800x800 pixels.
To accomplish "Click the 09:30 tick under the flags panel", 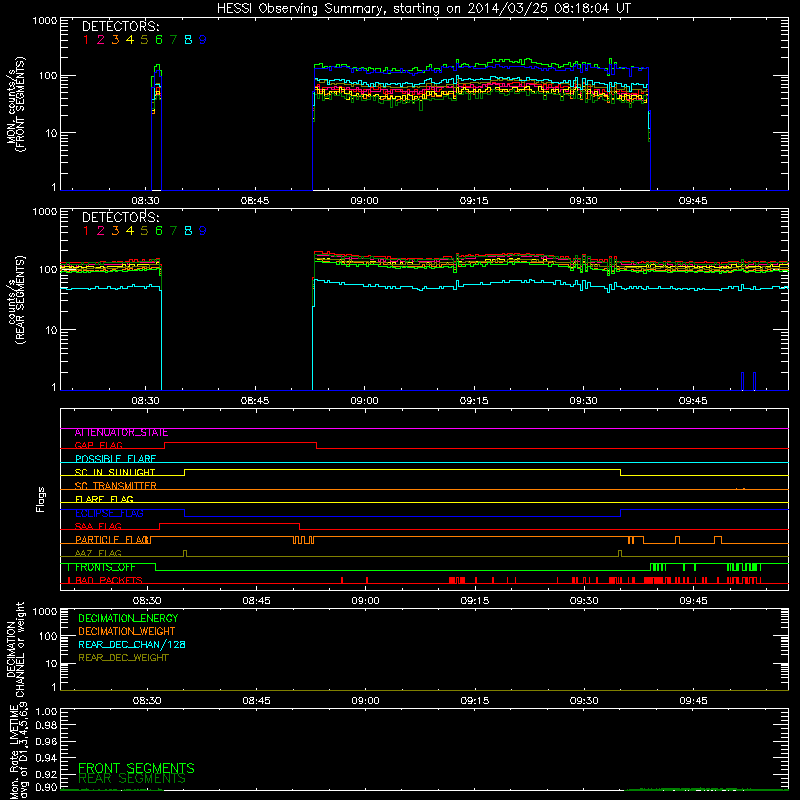I will [x=584, y=601].
